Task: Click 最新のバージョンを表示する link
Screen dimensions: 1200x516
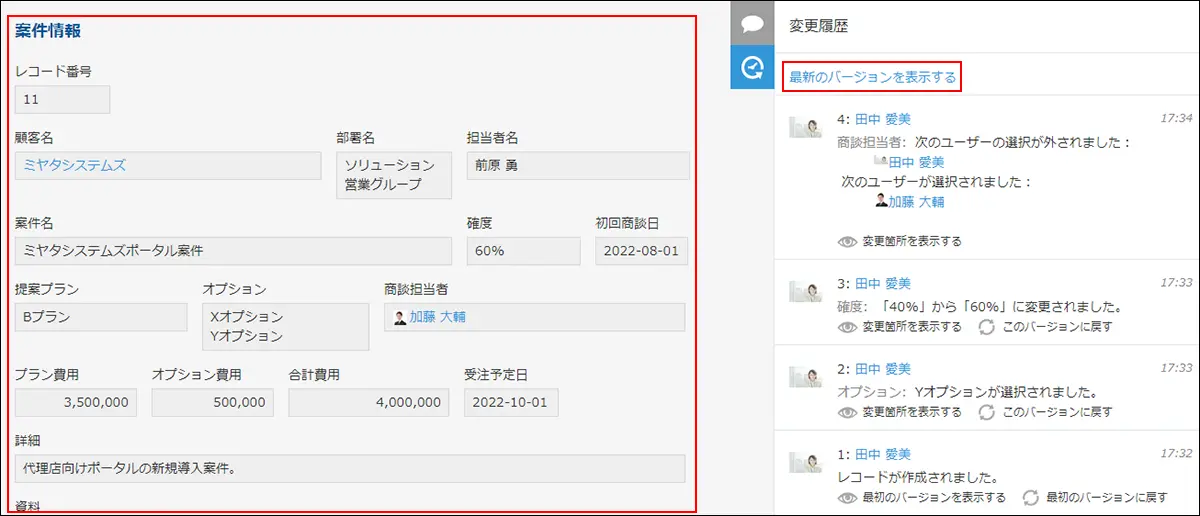Action: (x=872, y=77)
